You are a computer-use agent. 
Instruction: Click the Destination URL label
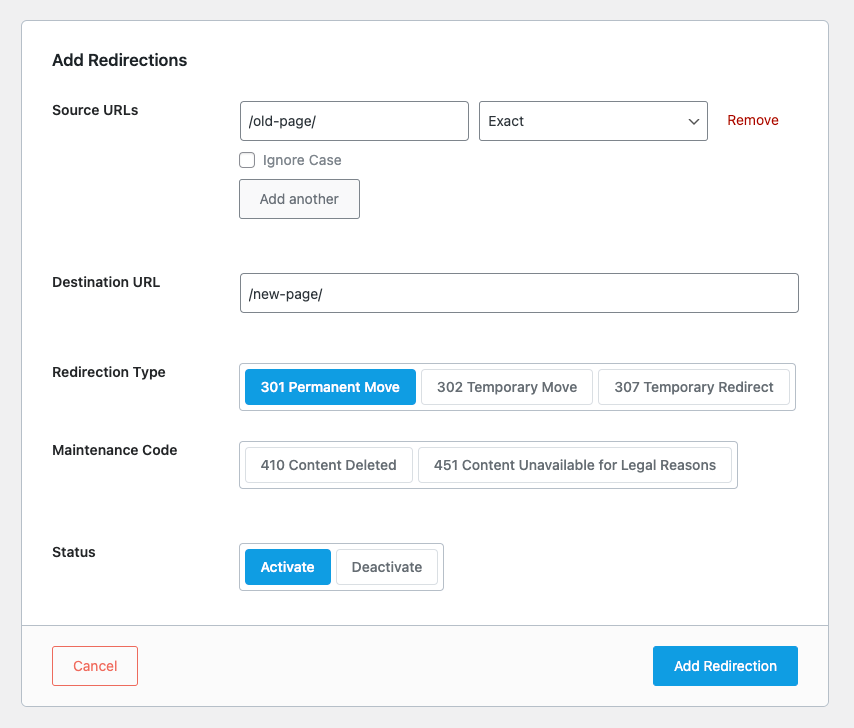106,282
